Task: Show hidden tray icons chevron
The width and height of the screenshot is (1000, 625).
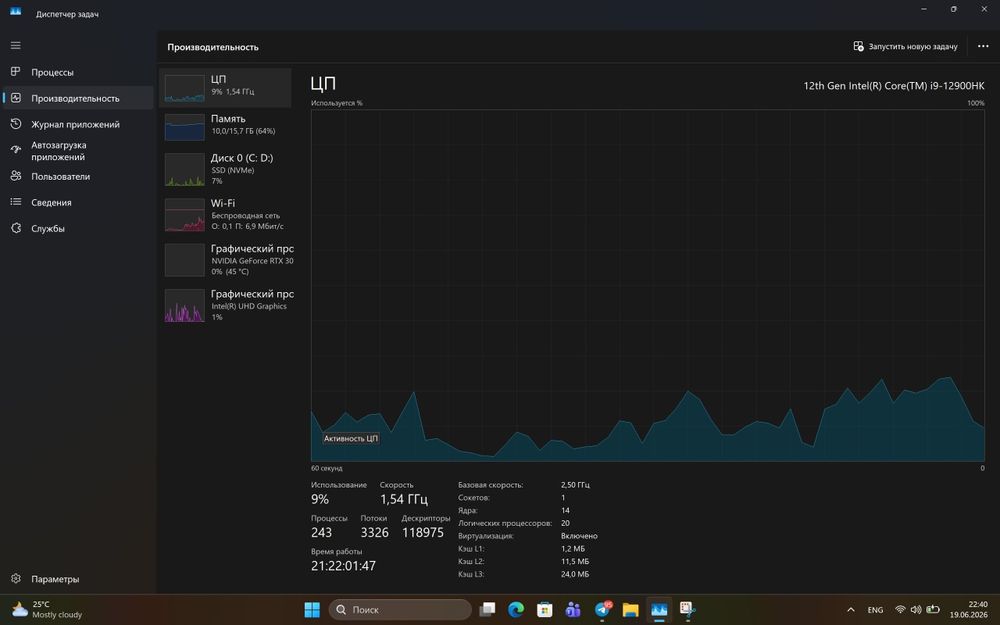Action: click(x=850, y=610)
